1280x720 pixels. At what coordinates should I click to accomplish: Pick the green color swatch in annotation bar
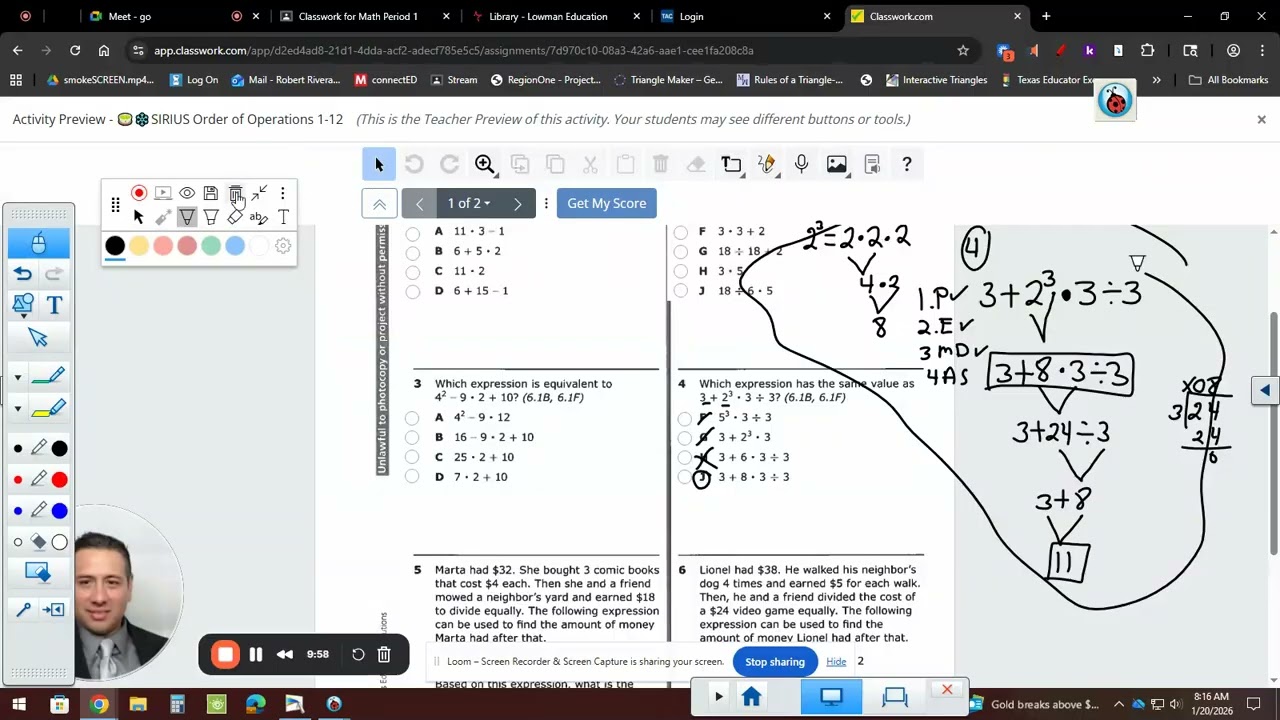click(211, 246)
